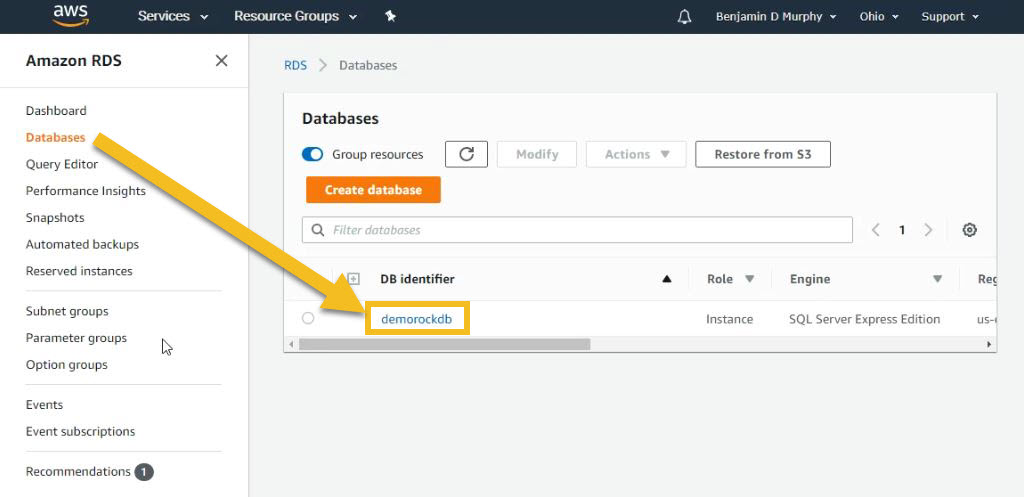Click the Filter databases search field
The width and height of the screenshot is (1024, 497).
point(577,230)
